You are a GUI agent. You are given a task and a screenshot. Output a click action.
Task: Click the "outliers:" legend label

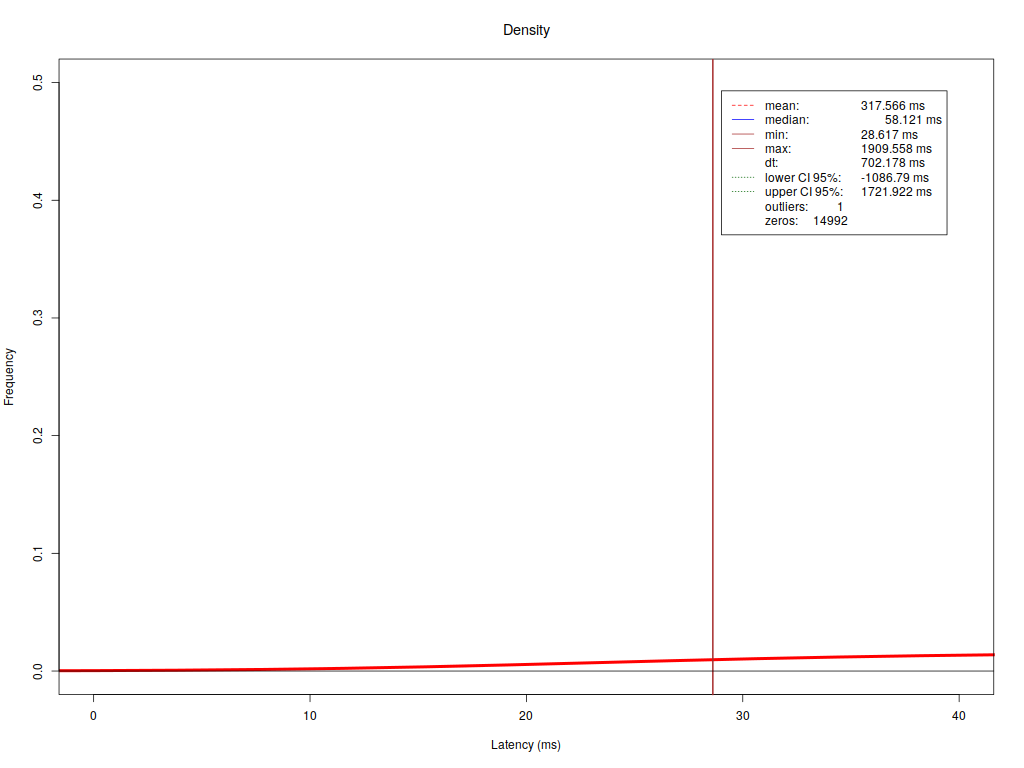[786, 207]
